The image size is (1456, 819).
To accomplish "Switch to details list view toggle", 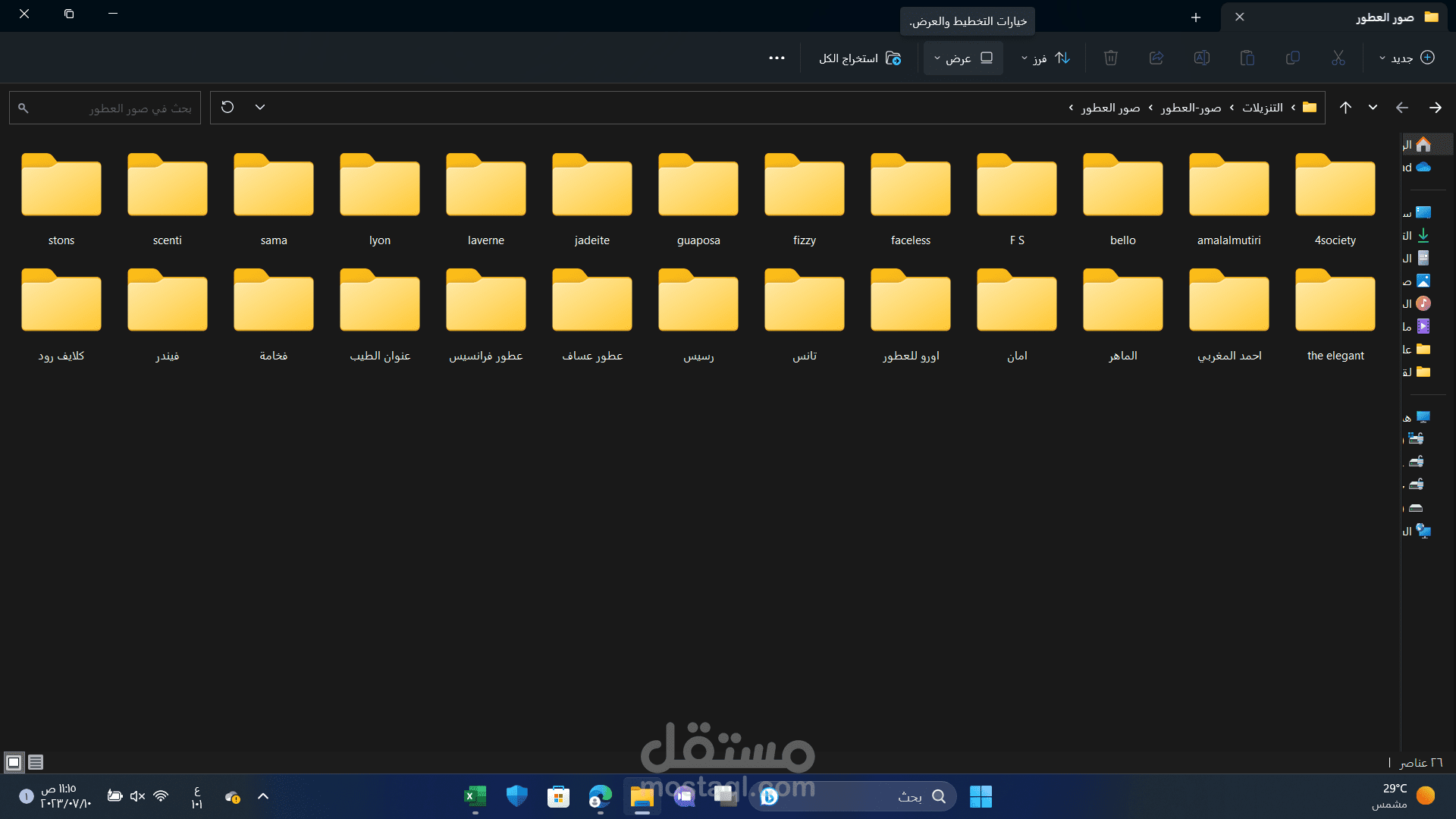I will 36,762.
